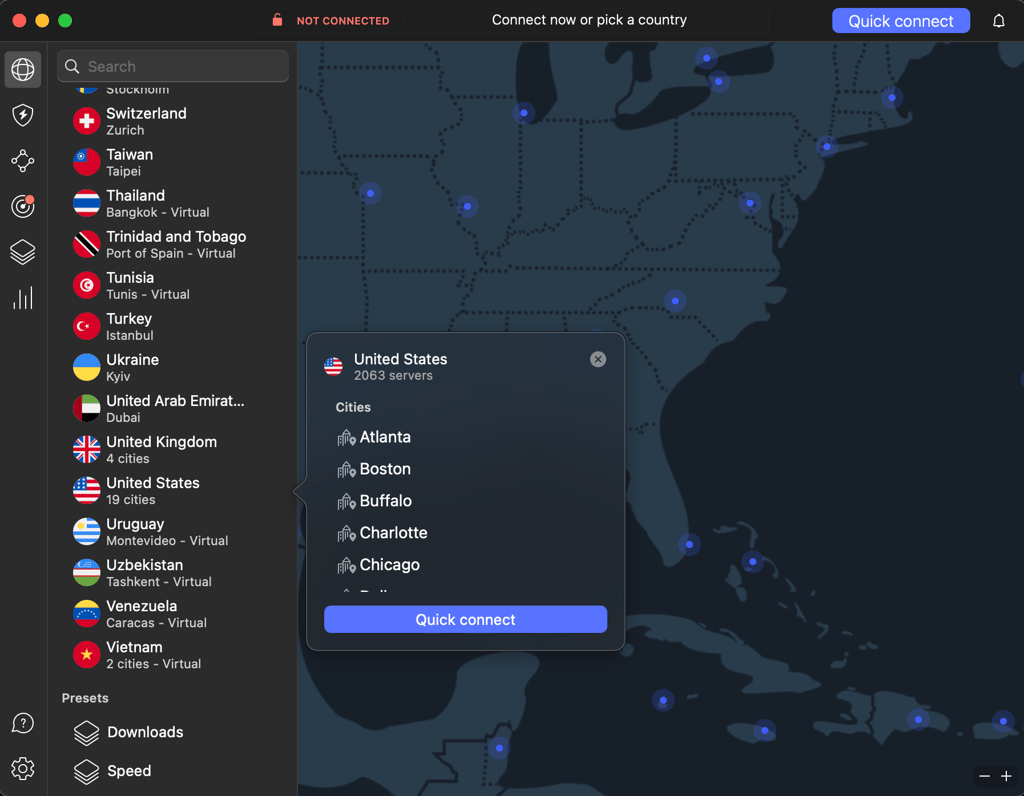Open Dark Web Monitor target icon
Image resolution: width=1024 pixels, height=796 pixels.
[23, 206]
